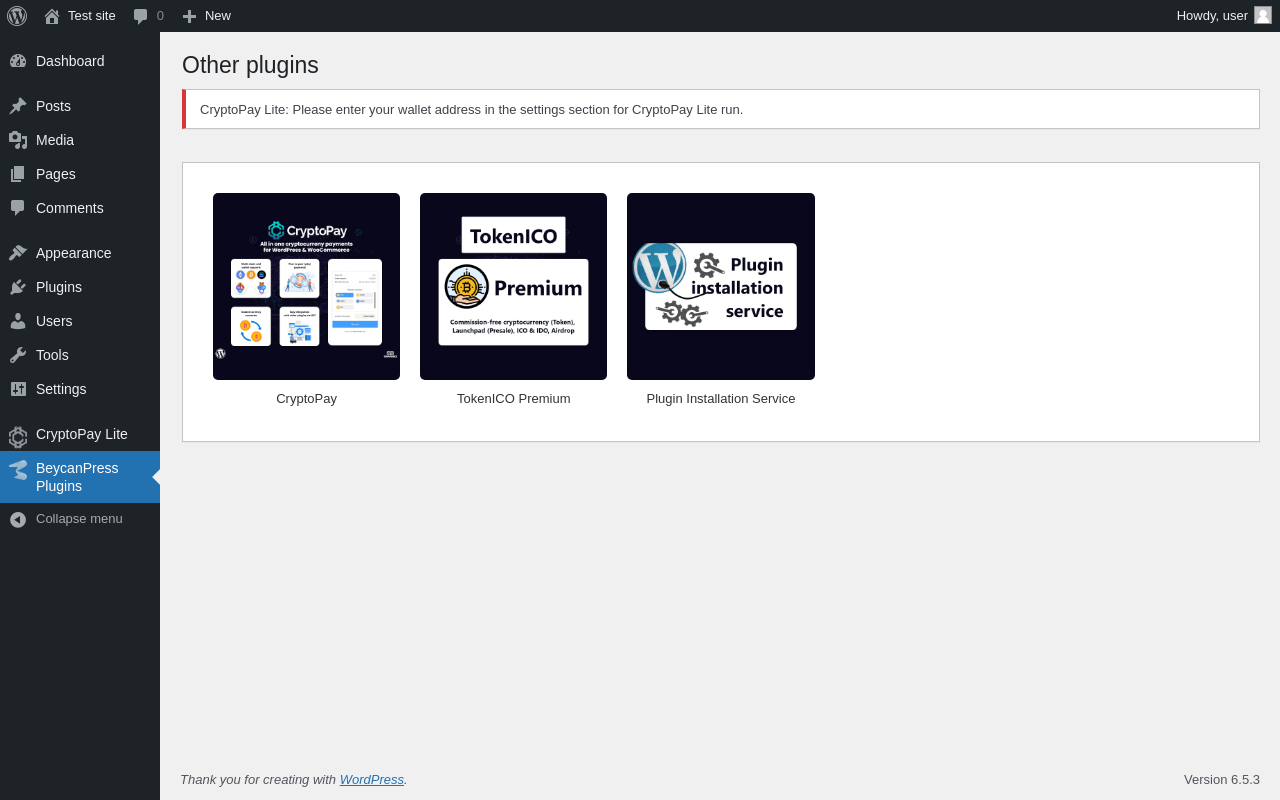Click the CryptoPay Lite wallet address notice
This screenshot has width=1280, height=800.
pos(721,109)
